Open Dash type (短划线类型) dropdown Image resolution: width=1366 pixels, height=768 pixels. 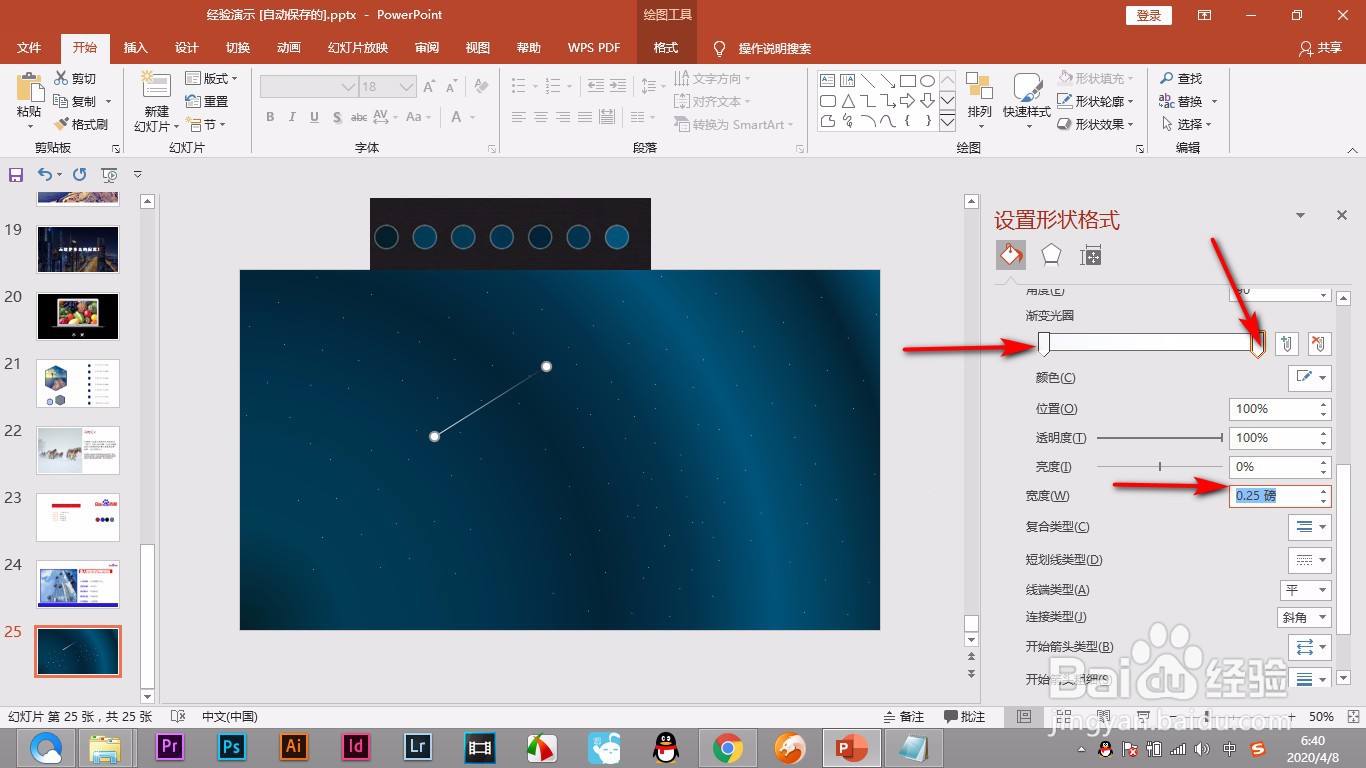[x=1309, y=559]
